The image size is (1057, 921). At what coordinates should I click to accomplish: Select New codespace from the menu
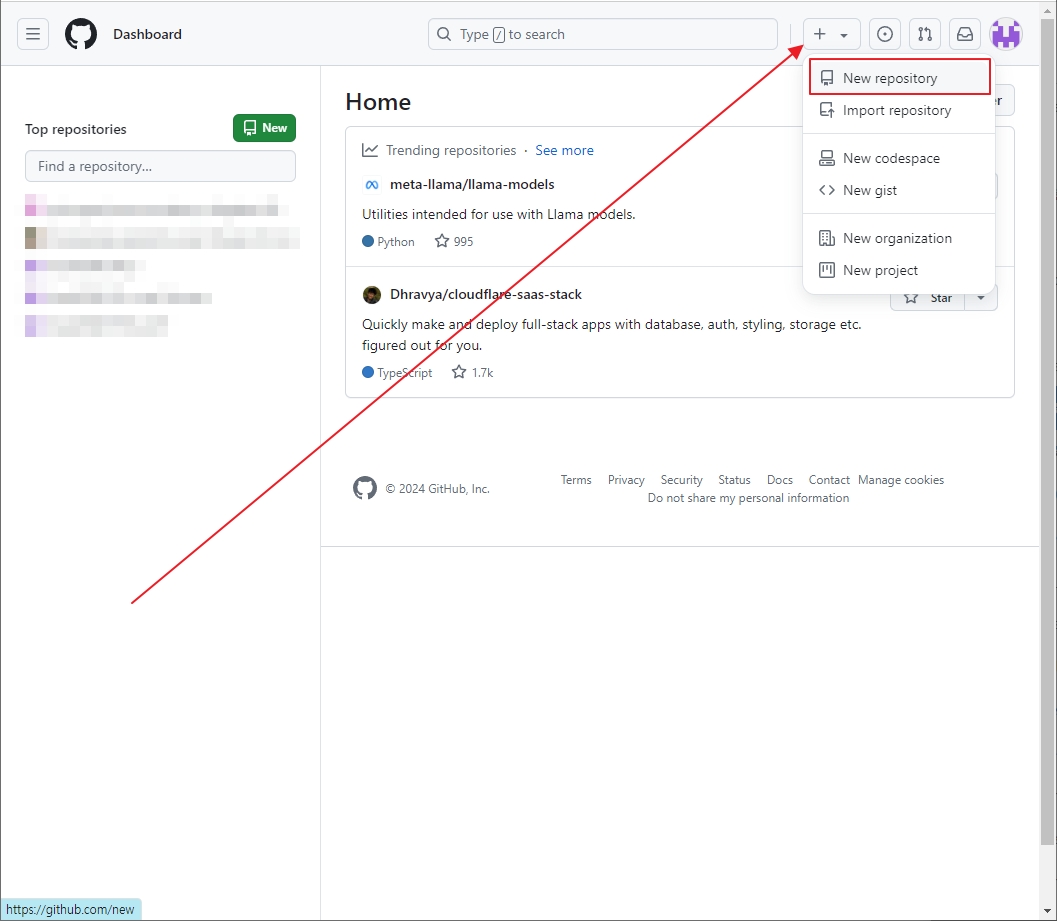tap(899, 158)
